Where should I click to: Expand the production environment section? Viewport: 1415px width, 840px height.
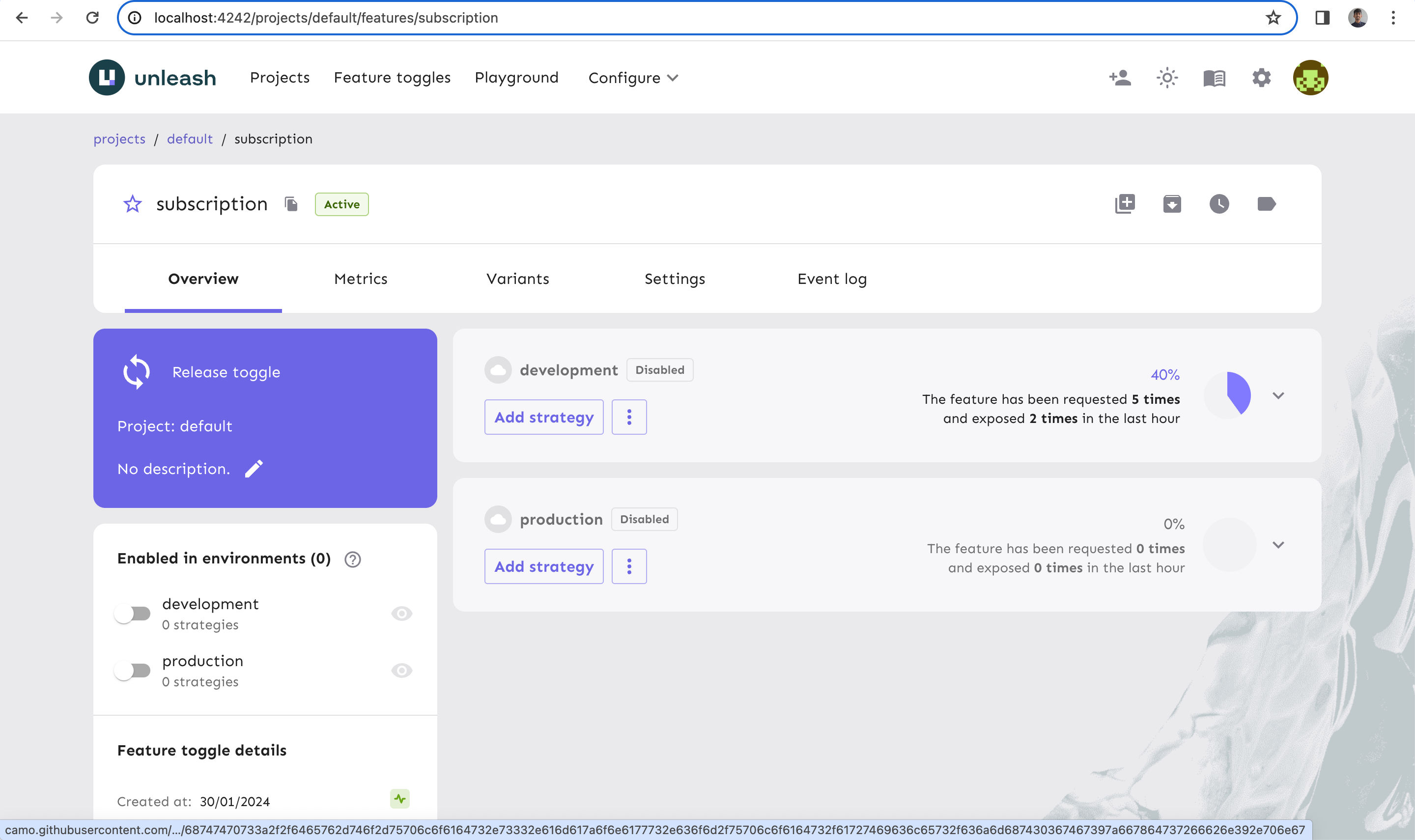[1278, 545]
